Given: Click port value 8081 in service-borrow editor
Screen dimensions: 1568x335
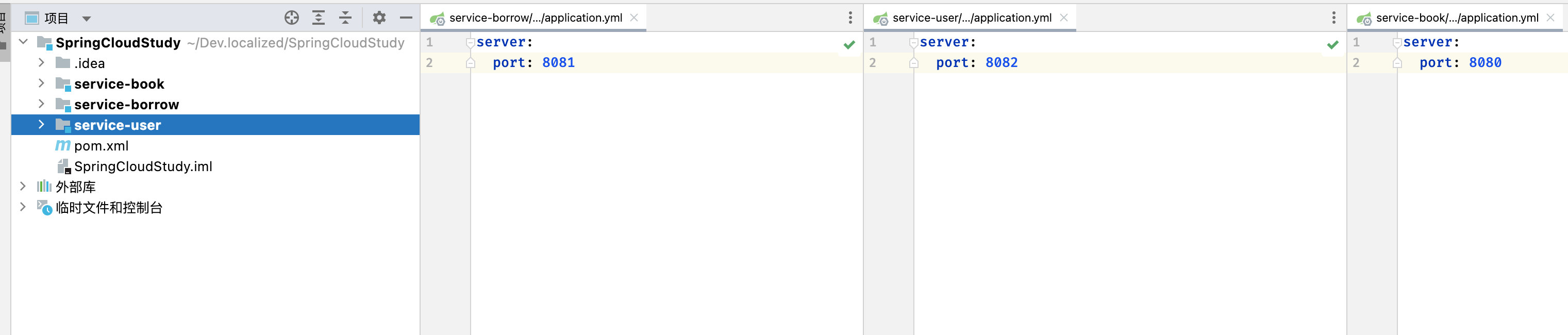Looking at the screenshot, I should click(558, 63).
